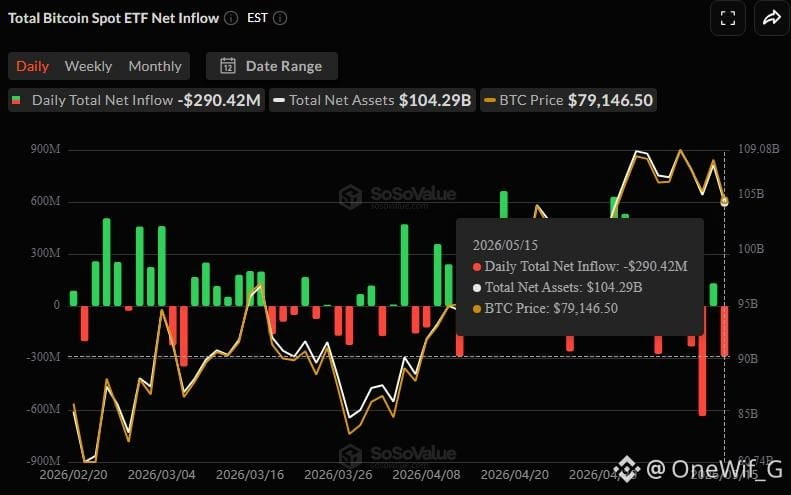Viewport: 791px width, 495px height.
Task: Click the -300M y-axis label
Action: [43, 357]
